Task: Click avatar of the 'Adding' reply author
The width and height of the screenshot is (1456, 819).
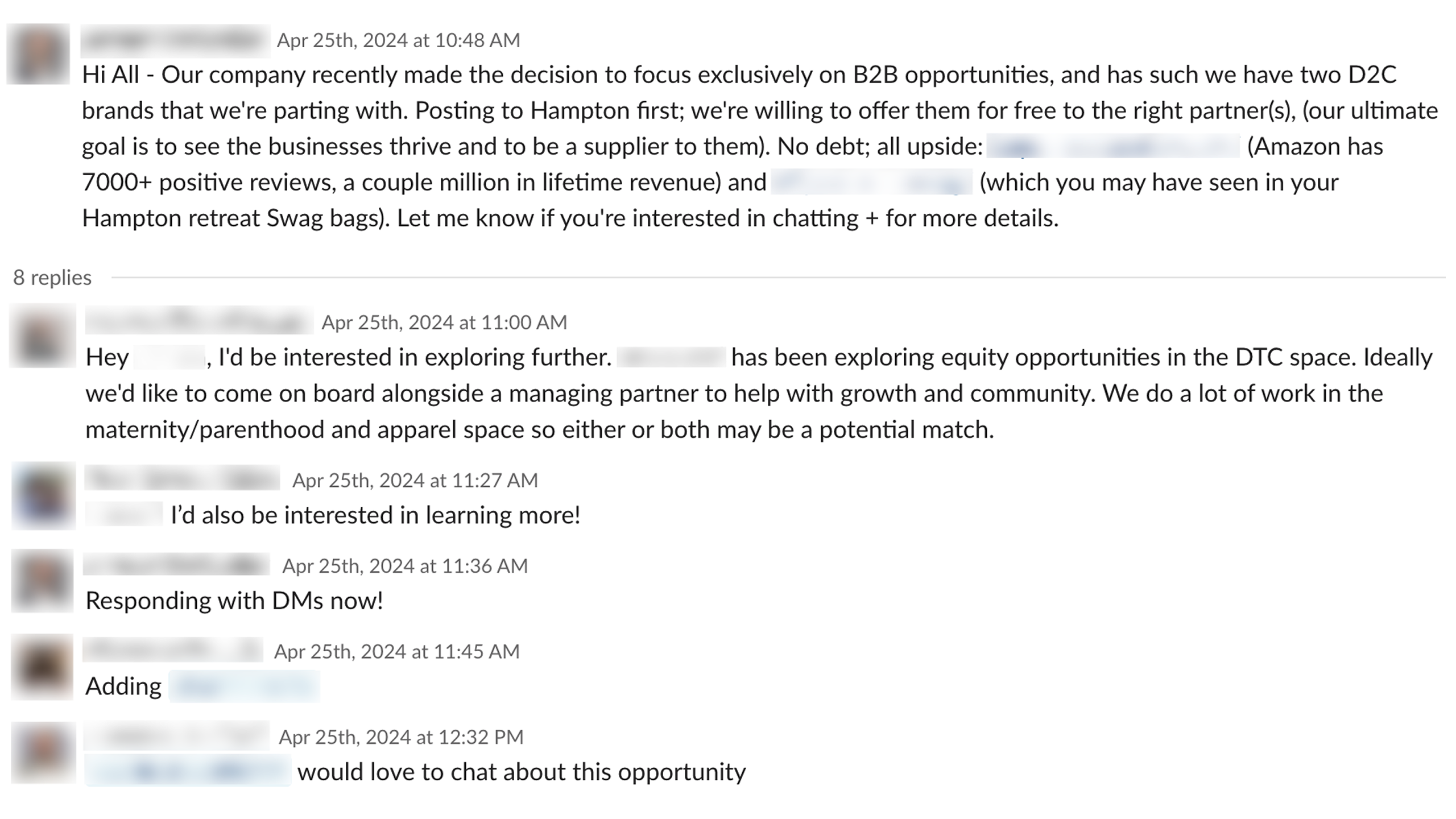Action: 43,667
